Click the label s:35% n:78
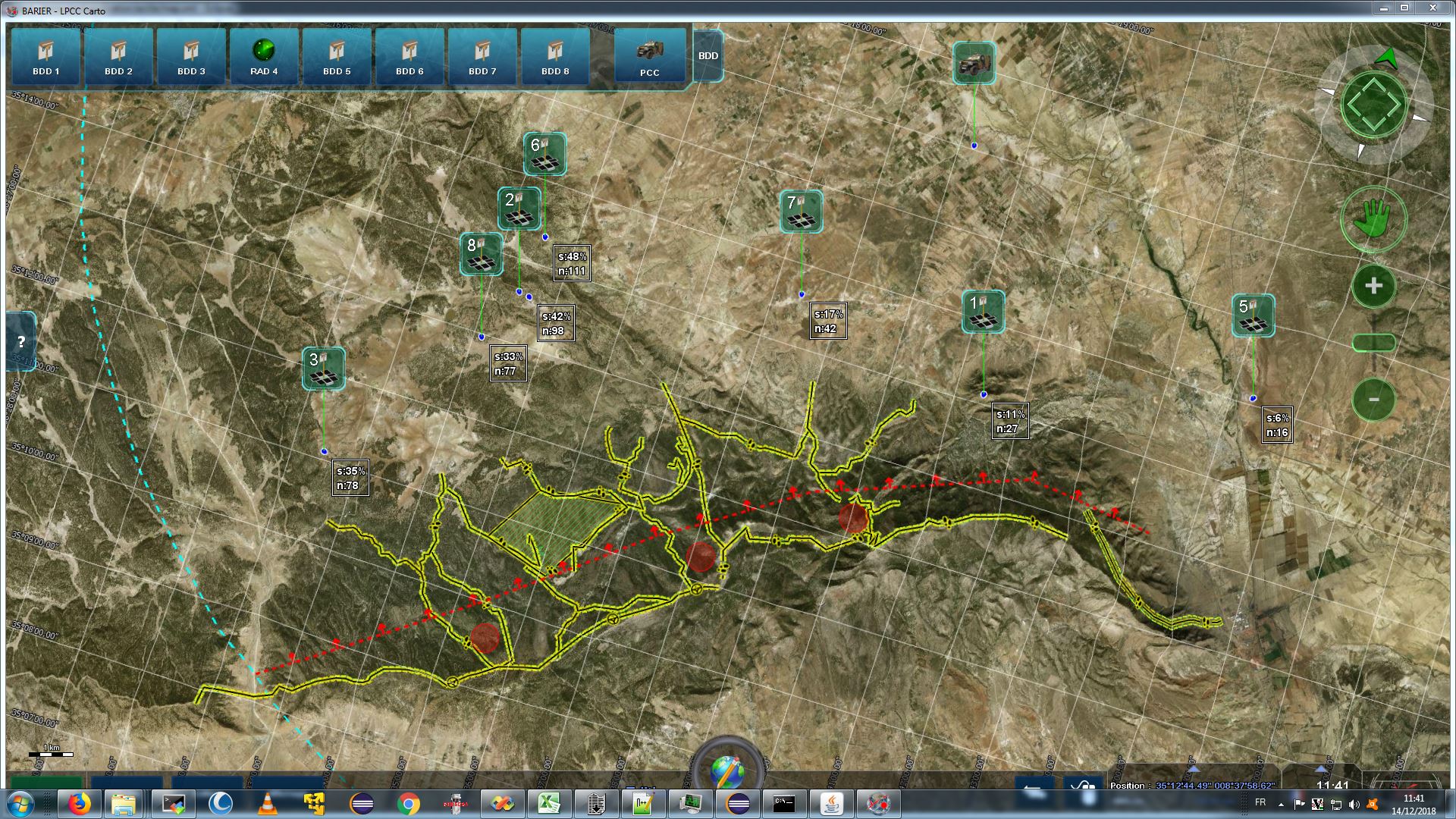1456x819 pixels. (350, 478)
